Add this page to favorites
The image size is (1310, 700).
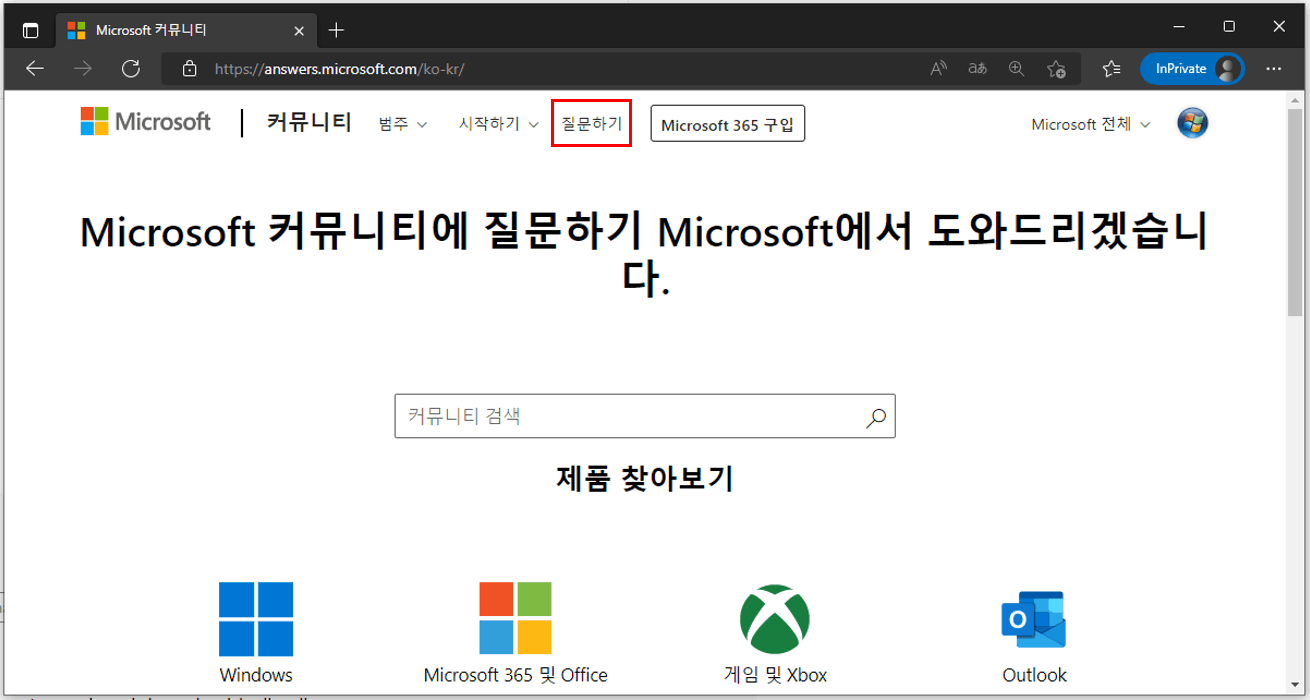(x=1056, y=69)
